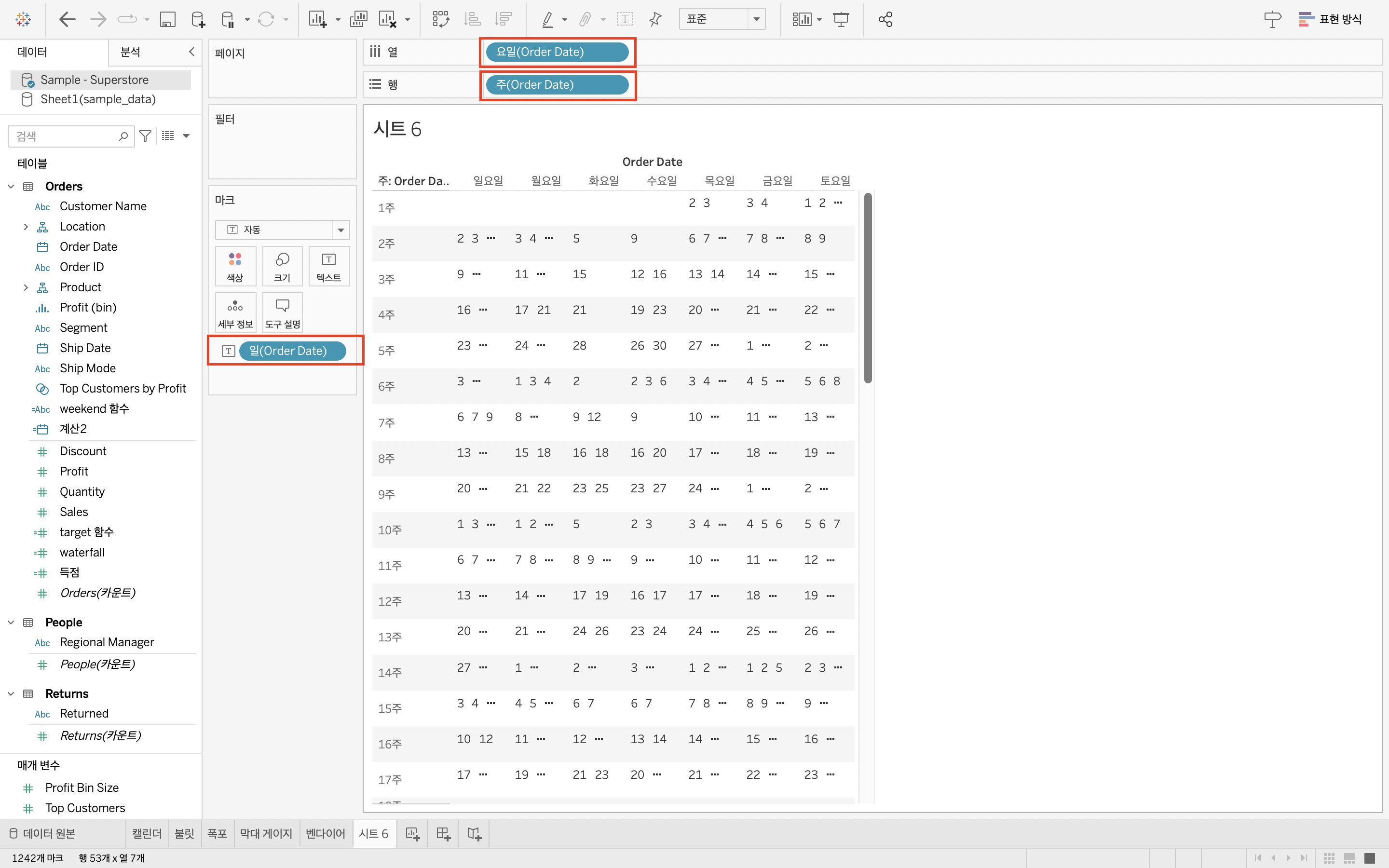Click the Redo forward arrow
This screenshot has width=1389, height=868.
pyautogui.click(x=98, y=19)
